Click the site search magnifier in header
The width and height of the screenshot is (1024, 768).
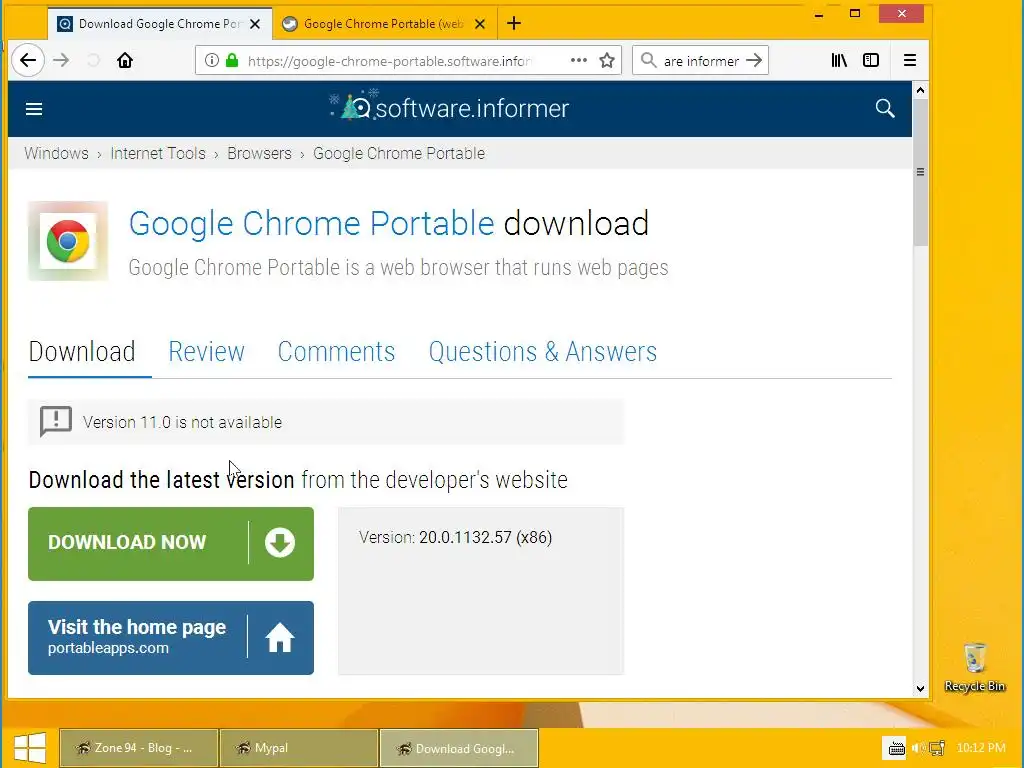click(x=885, y=108)
